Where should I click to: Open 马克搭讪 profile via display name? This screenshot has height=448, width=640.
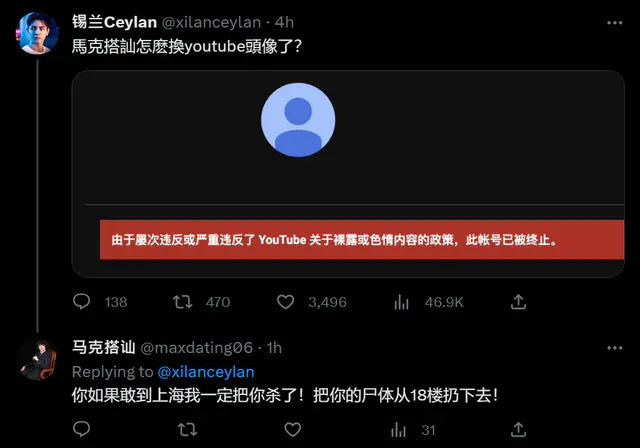pyautogui.click(x=103, y=347)
